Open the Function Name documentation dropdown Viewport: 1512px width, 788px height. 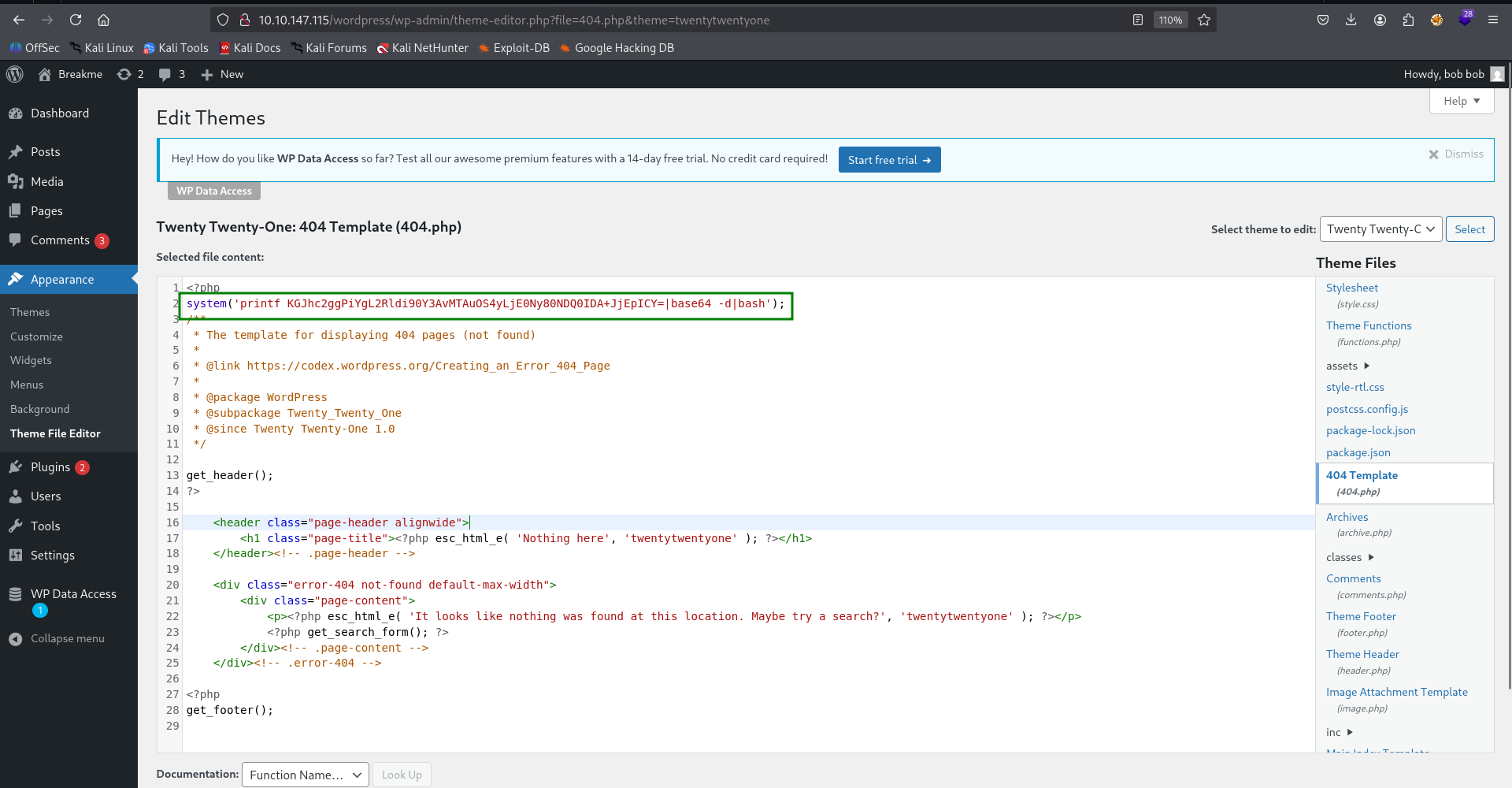(x=305, y=775)
